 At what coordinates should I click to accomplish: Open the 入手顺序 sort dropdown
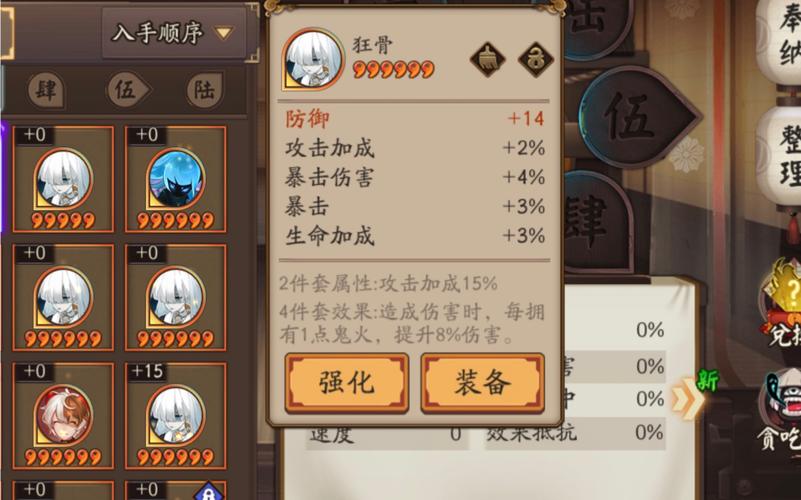pyautogui.click(x=174, y=33)
